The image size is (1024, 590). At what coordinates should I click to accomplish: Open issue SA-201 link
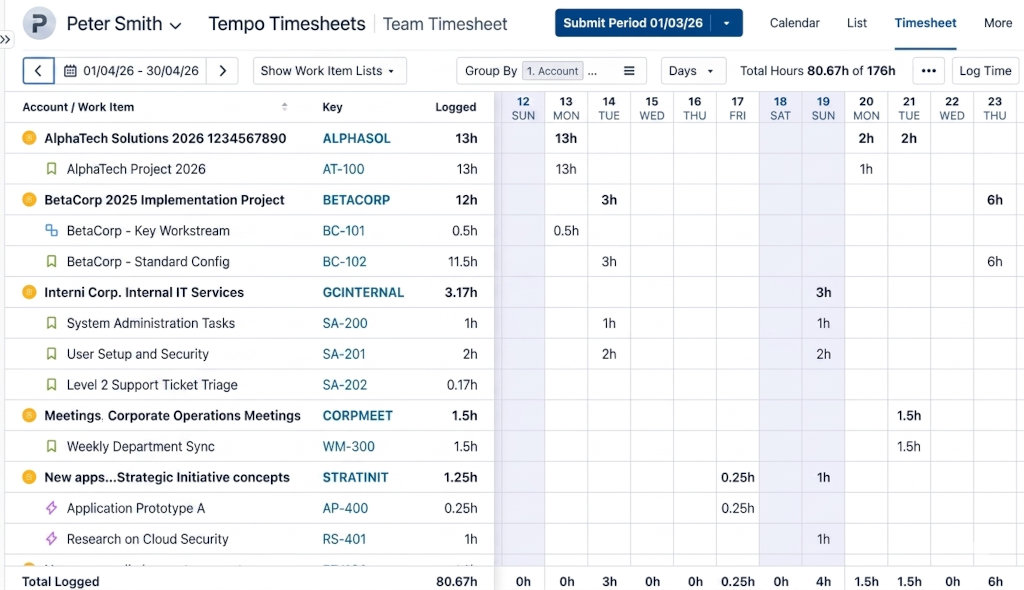click(344, 353)
